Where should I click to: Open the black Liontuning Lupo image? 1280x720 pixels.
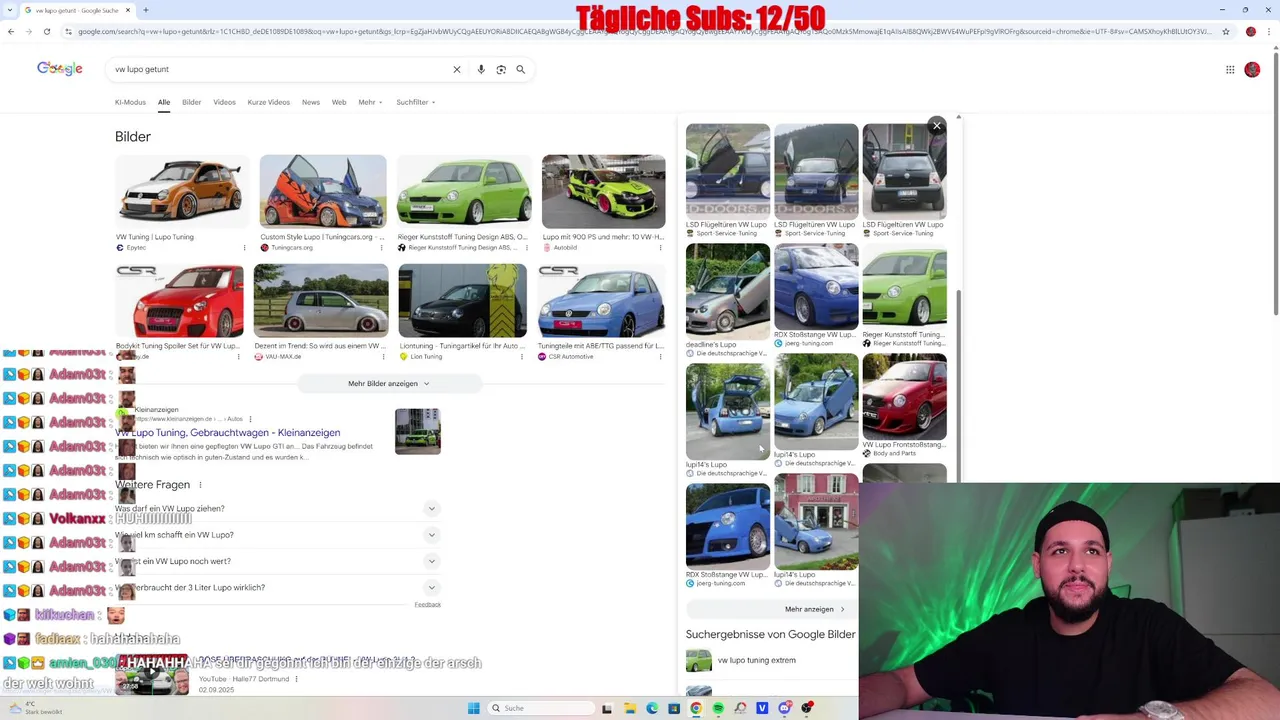pos(462,301)
